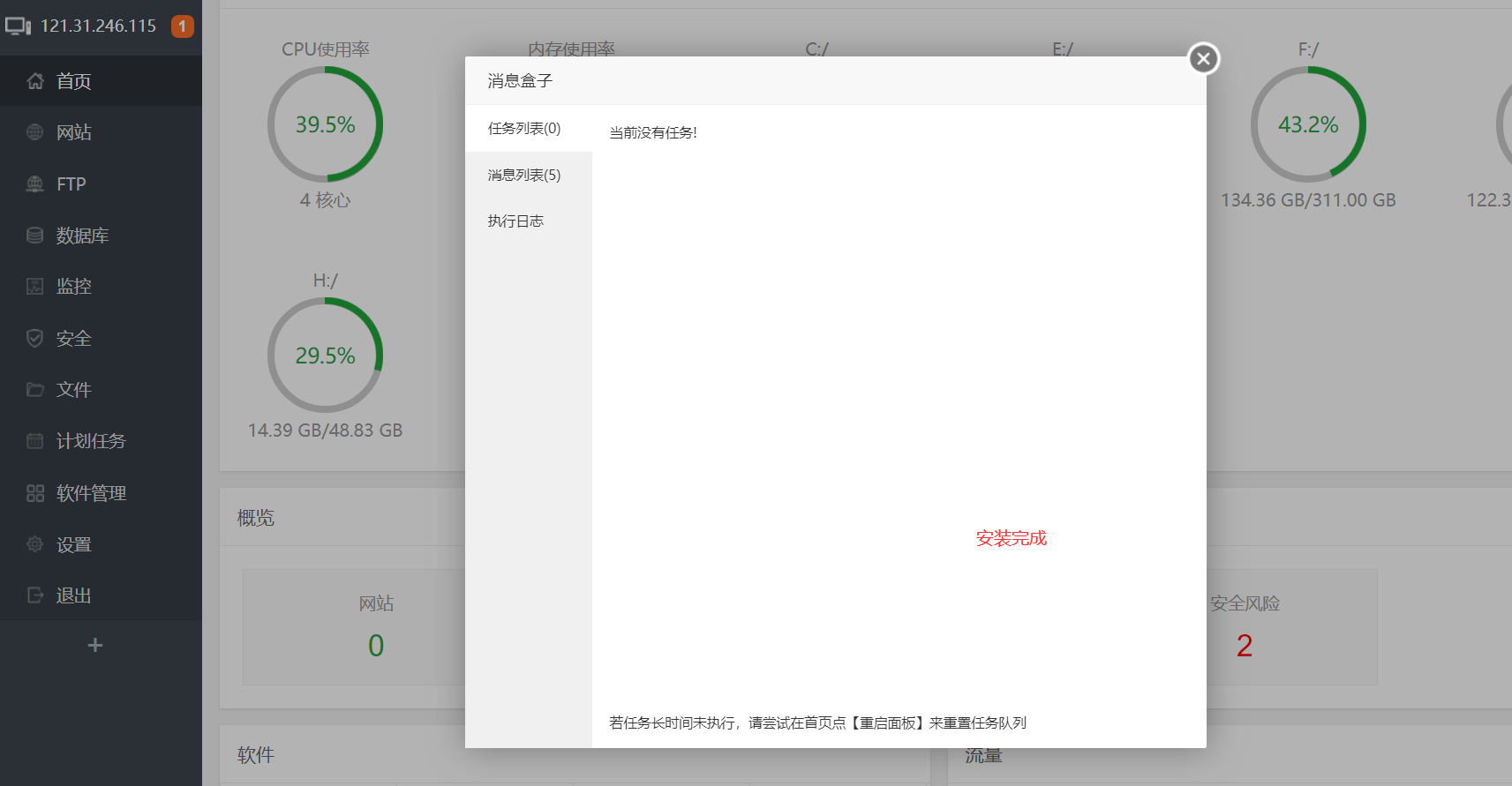Viewport: 1512px width, 786px height.
Task: Click the orange notification badge showing 1
Action: [x=183, y=26]
